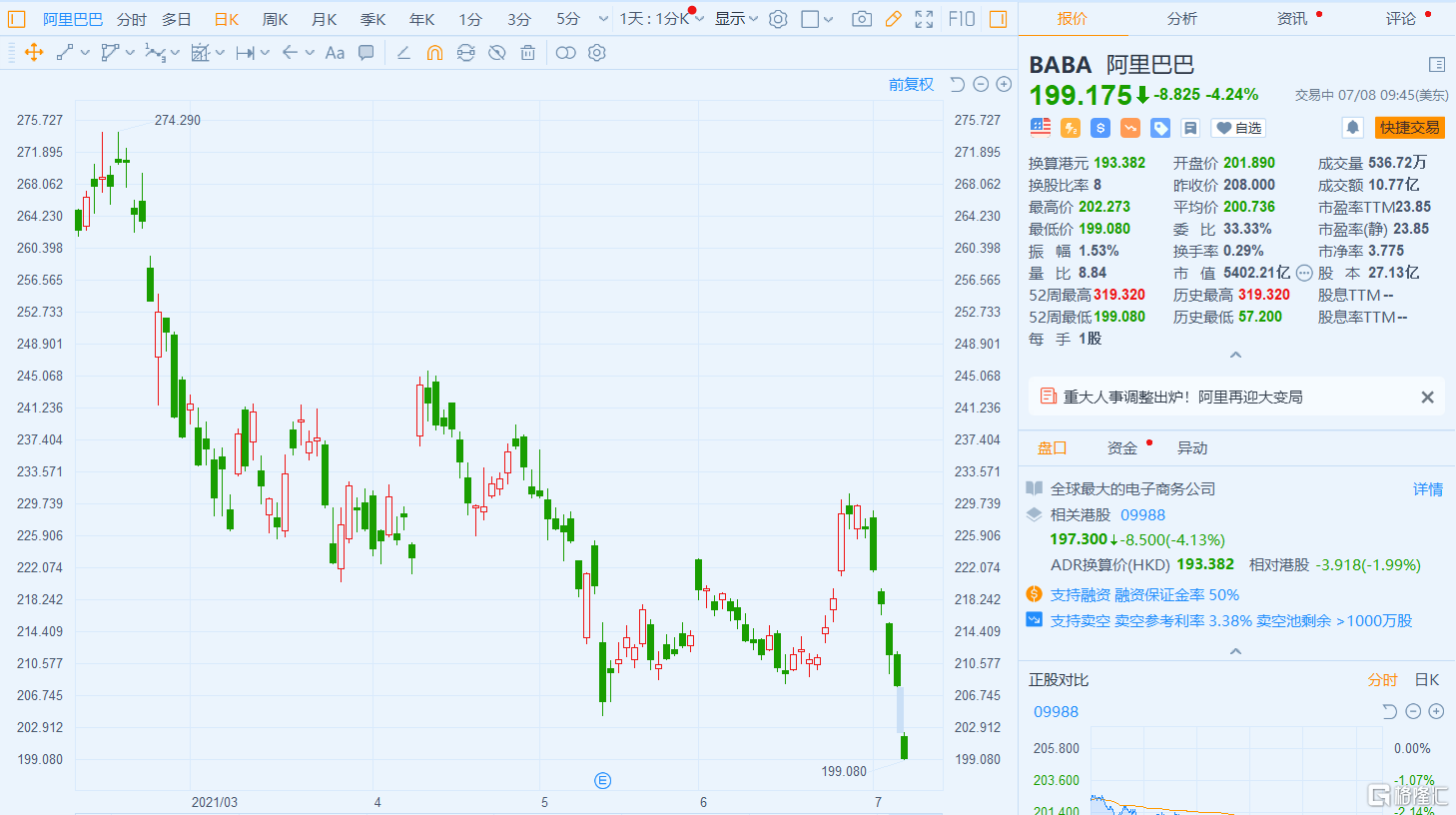Click the 阿里巴巴 stock name link
This screenshot has height=815, width=1456.
pos(73,19)
